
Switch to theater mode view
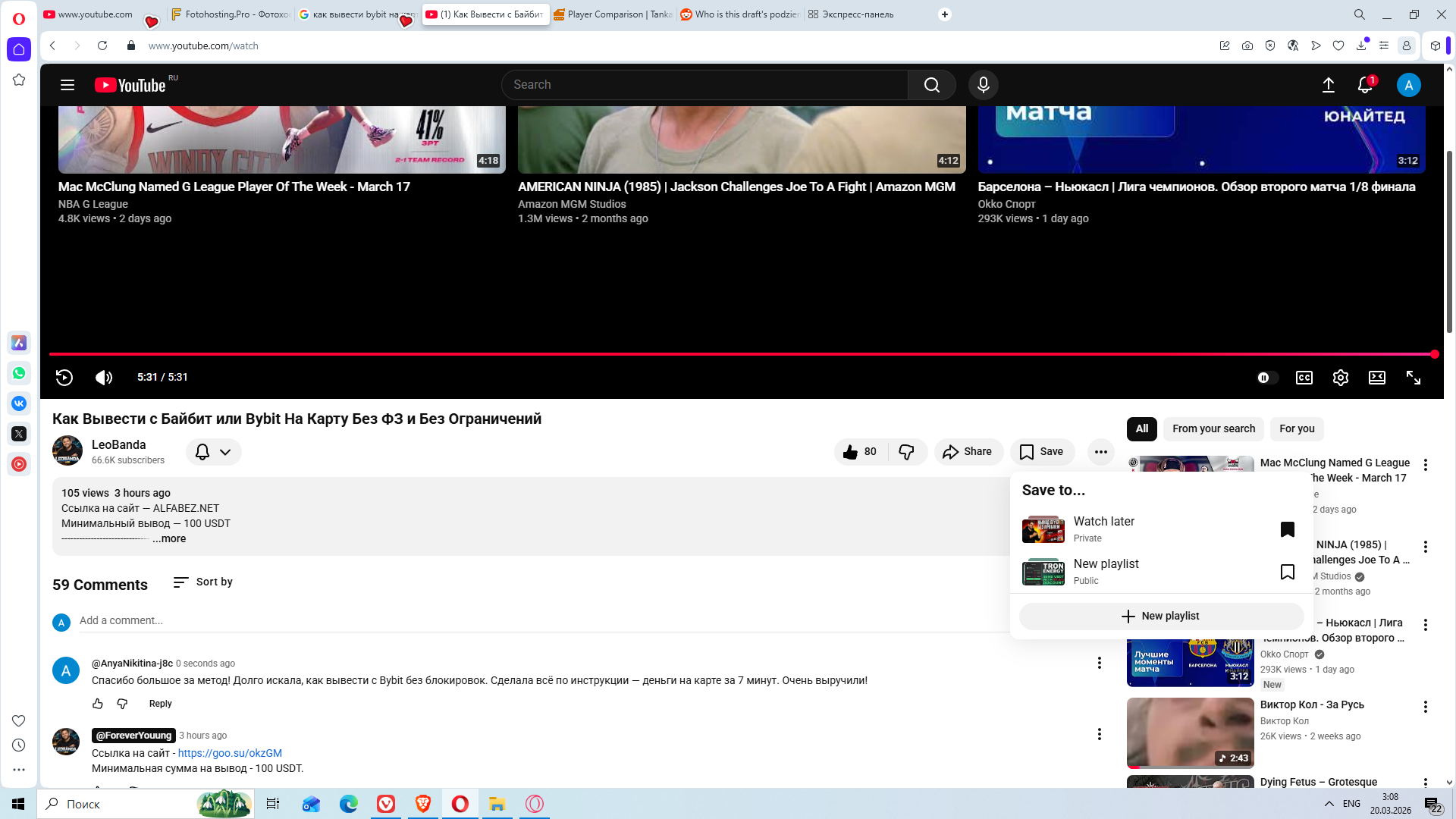(x=1376, y=378)
